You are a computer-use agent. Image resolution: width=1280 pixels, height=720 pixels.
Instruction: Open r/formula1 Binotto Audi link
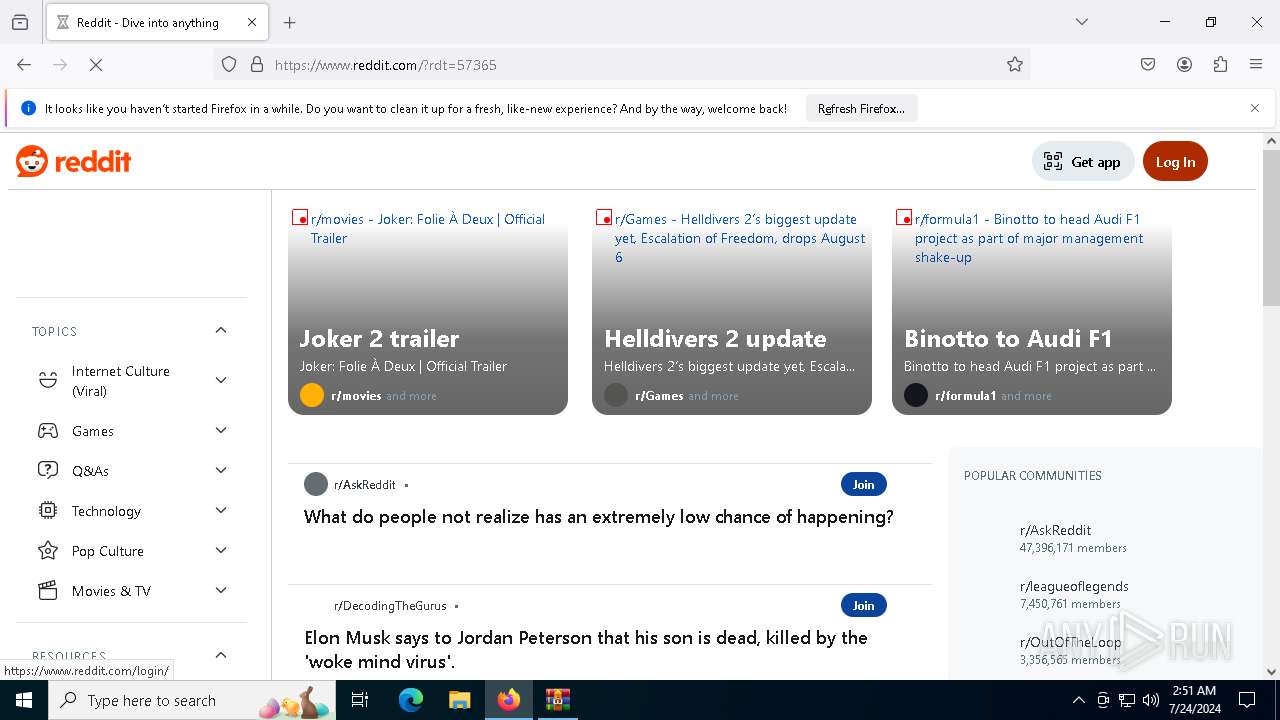(1029, 238)
